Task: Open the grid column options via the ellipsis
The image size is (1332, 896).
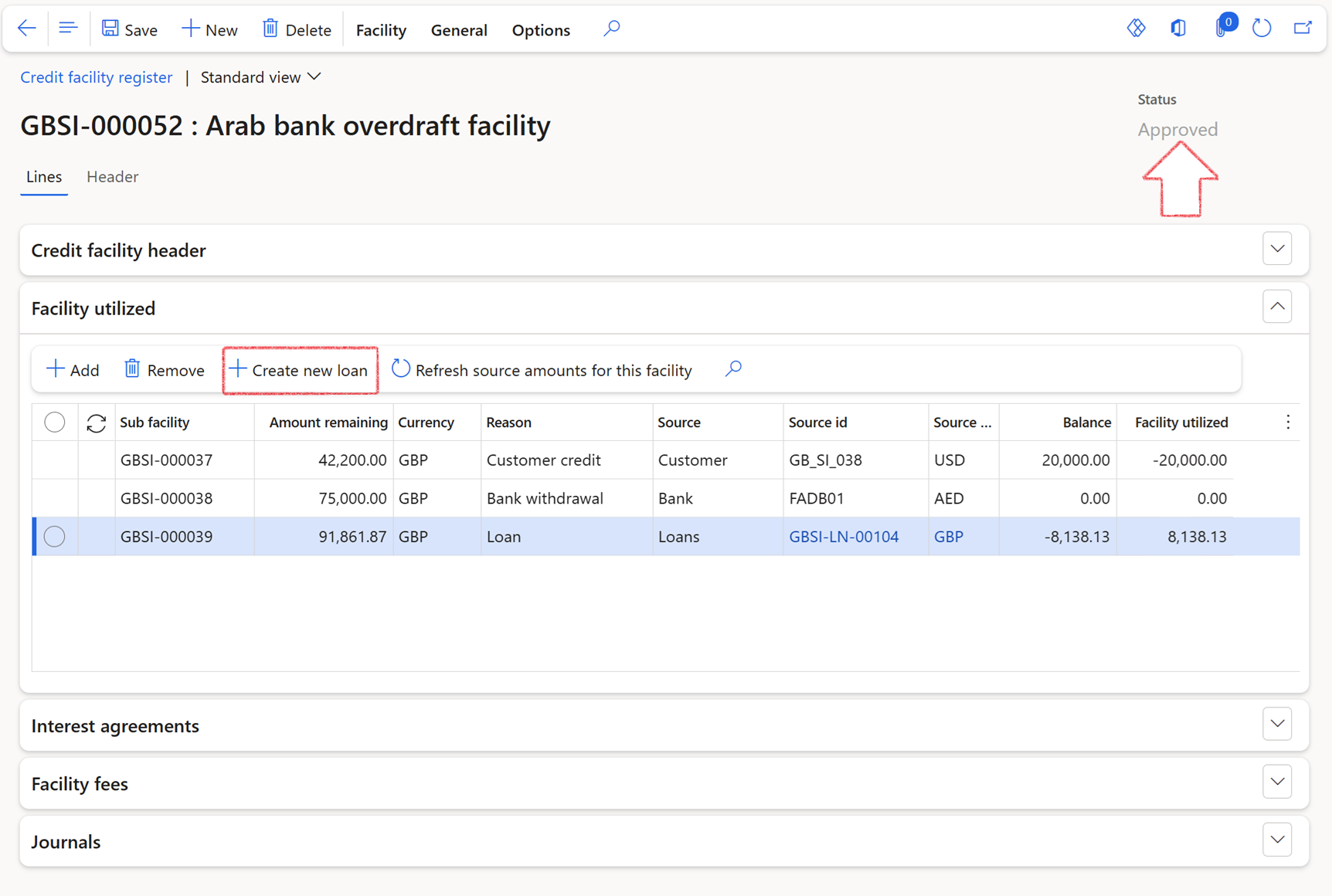Action: pyautogui.click(x=1287, y=422)
